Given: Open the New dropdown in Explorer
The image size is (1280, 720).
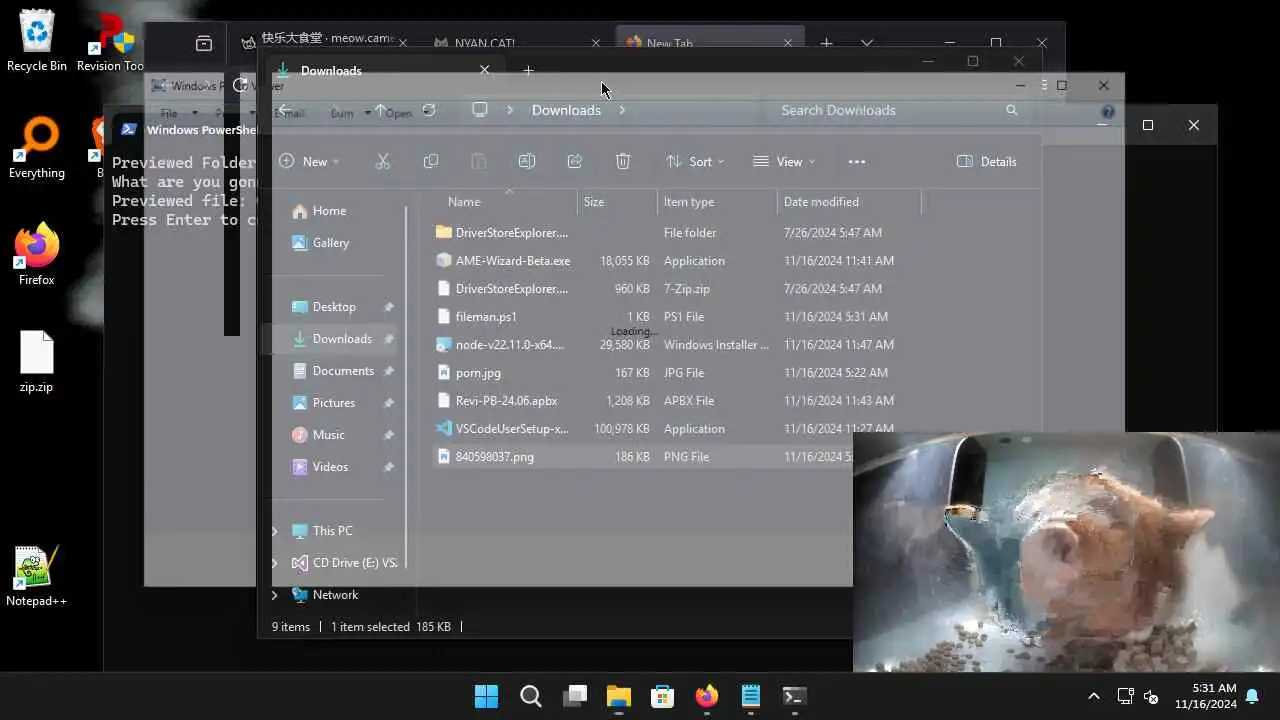Looking at the screenshot, I should pos(309,161).
